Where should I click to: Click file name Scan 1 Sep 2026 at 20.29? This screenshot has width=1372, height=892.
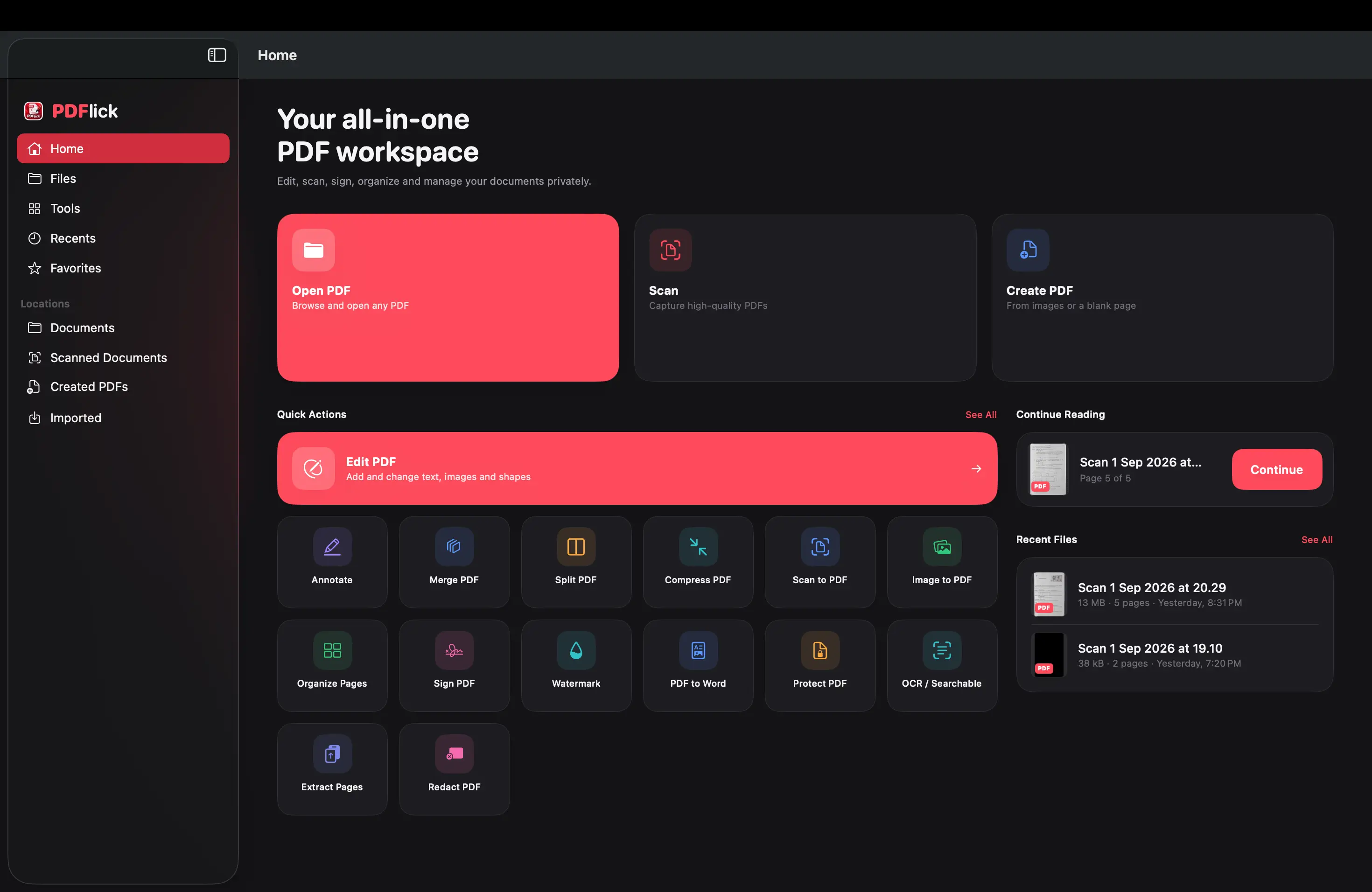tap(1152, 588)
